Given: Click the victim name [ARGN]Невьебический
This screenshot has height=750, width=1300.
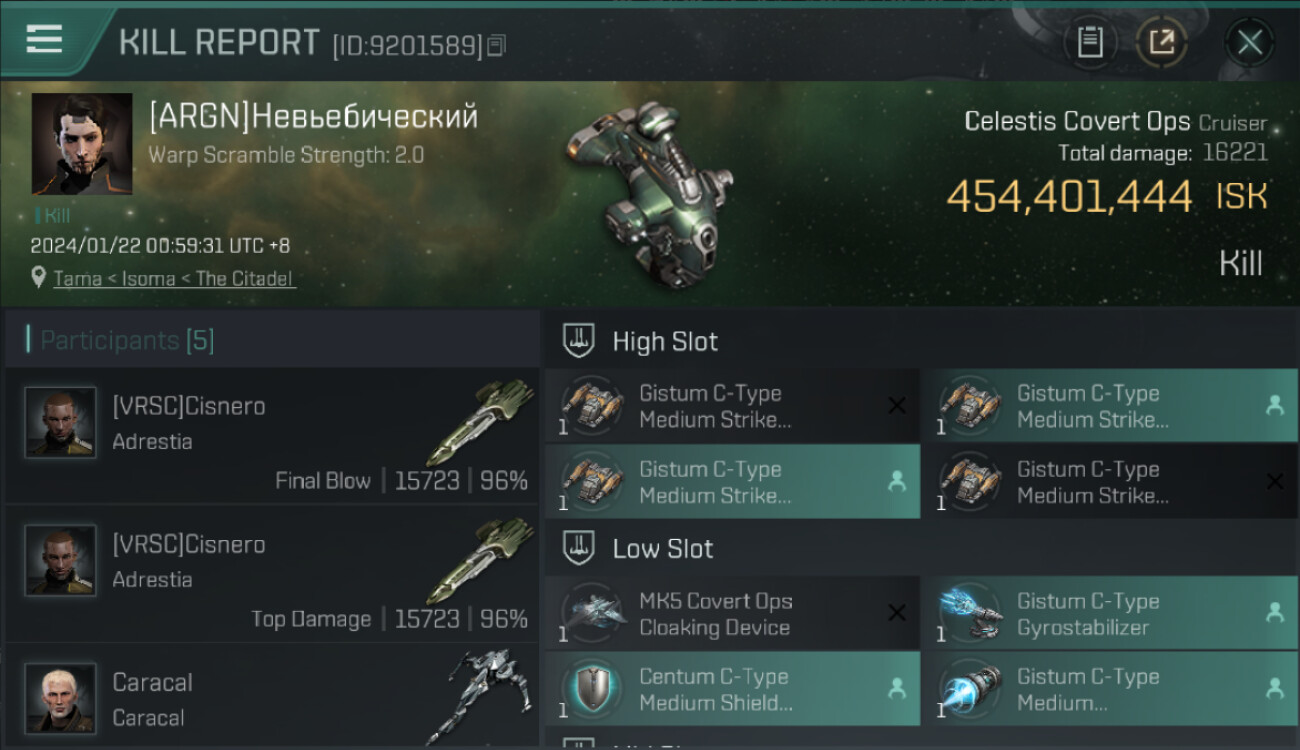Looking at the screenshot, I should click(313, 117).
